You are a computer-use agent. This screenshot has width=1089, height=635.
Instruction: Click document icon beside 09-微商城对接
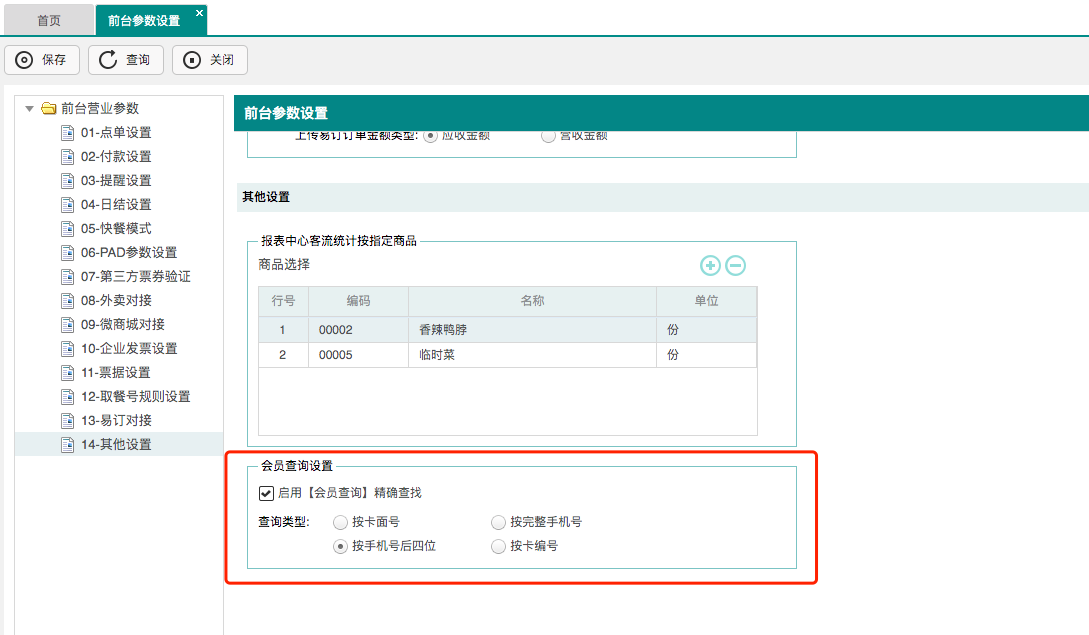click(x=67, y=324)
